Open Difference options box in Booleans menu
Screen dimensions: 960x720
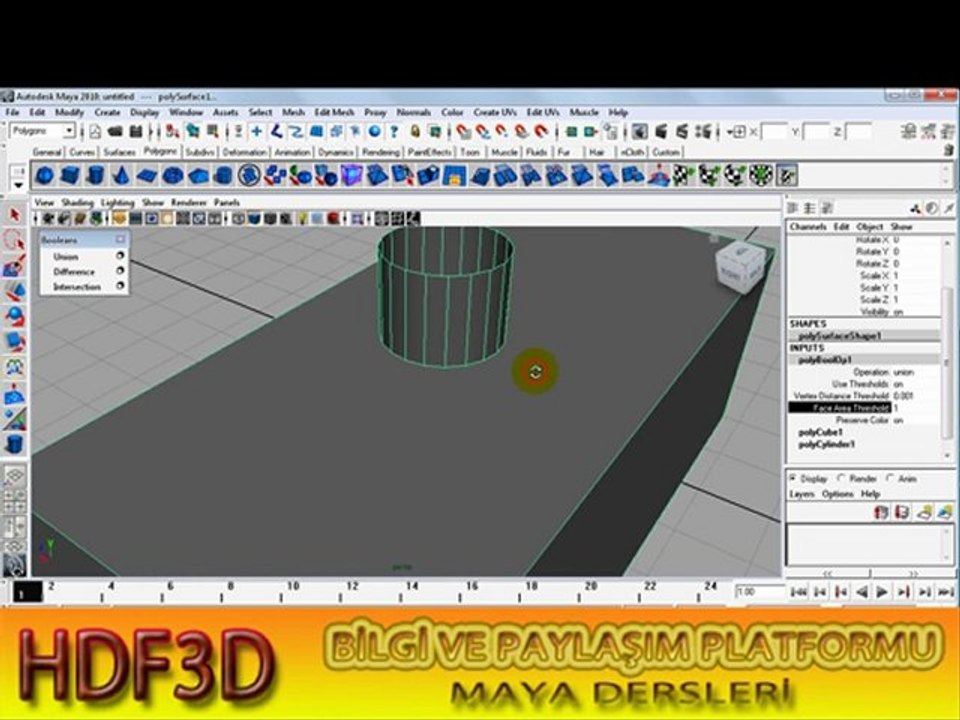[120, 271]
